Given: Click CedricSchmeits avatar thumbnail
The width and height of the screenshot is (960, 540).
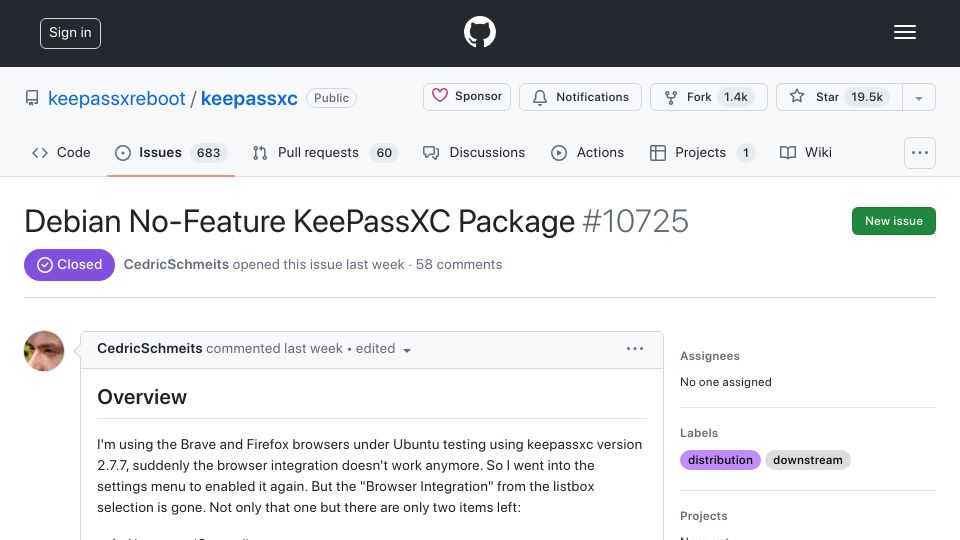Looking at the screenshot, I should [44, 351].
